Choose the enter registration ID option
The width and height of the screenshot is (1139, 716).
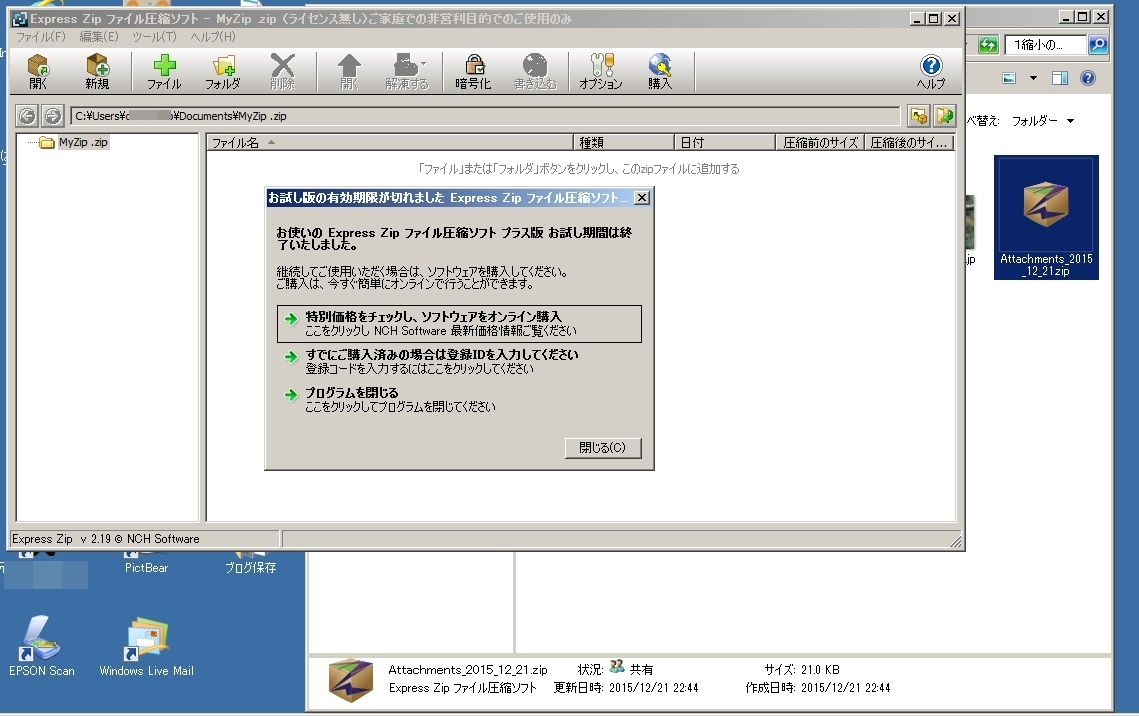coord(459,362)
